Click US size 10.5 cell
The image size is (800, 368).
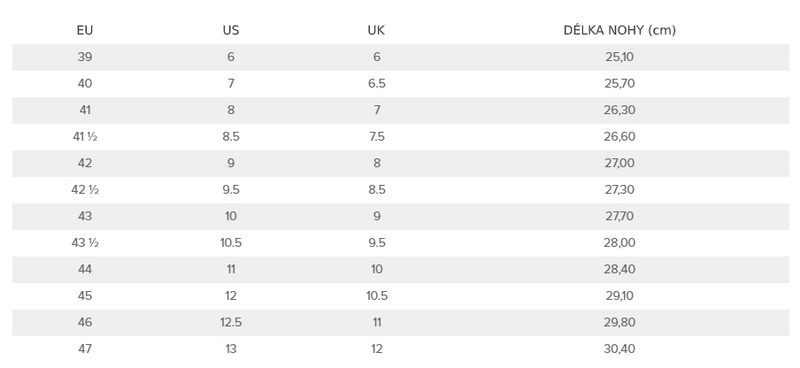[x=231, y=243]
